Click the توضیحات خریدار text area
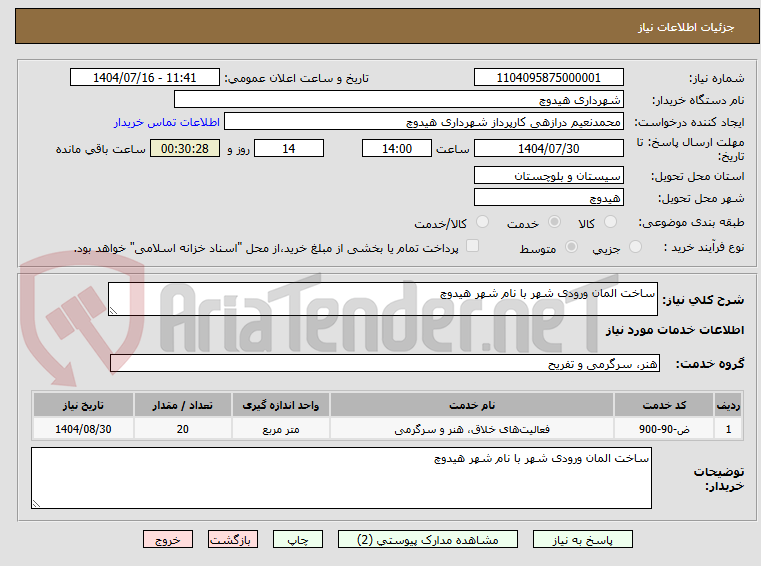Screen dimensions: 761x566 tap(341, 478)
